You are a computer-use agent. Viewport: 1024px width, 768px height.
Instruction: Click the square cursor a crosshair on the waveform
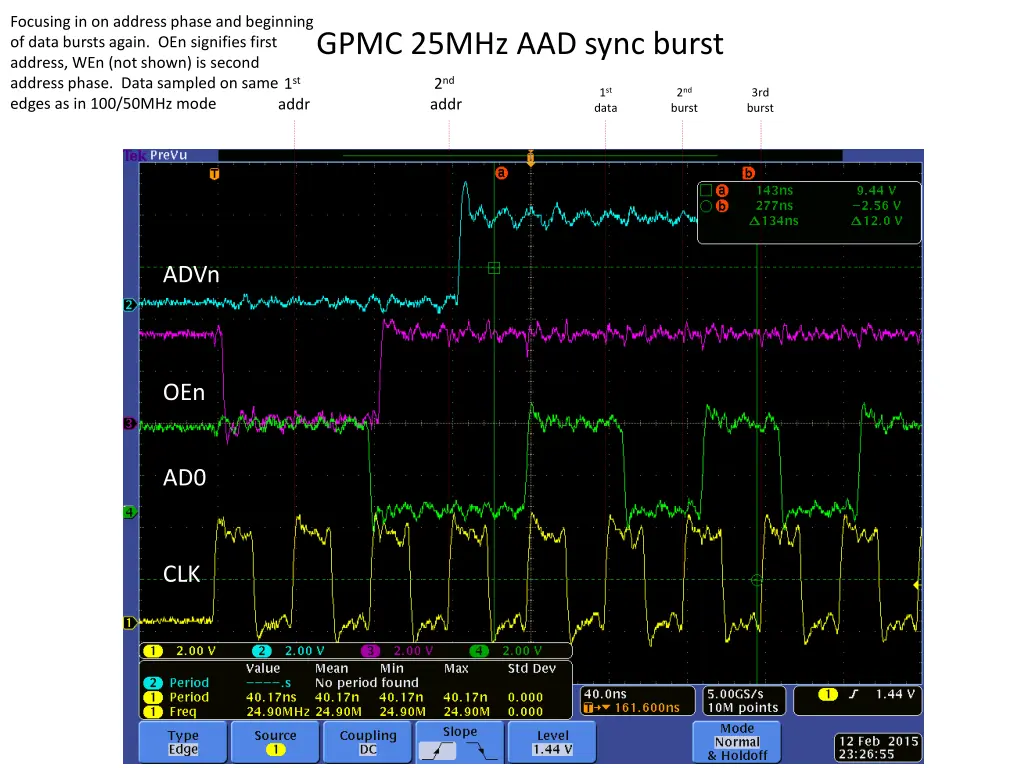494,268
